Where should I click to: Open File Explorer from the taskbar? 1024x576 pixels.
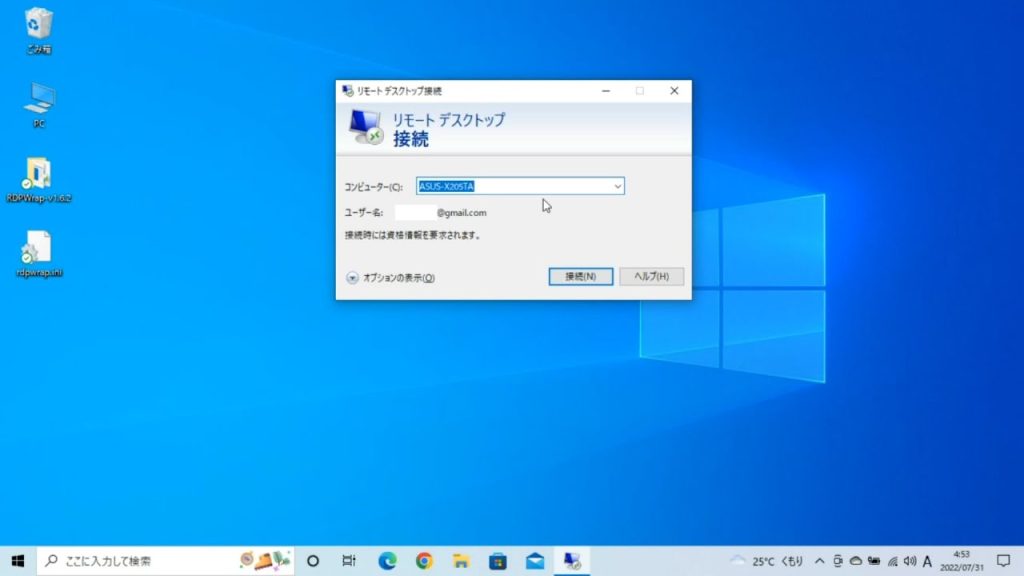click(461, 561)
